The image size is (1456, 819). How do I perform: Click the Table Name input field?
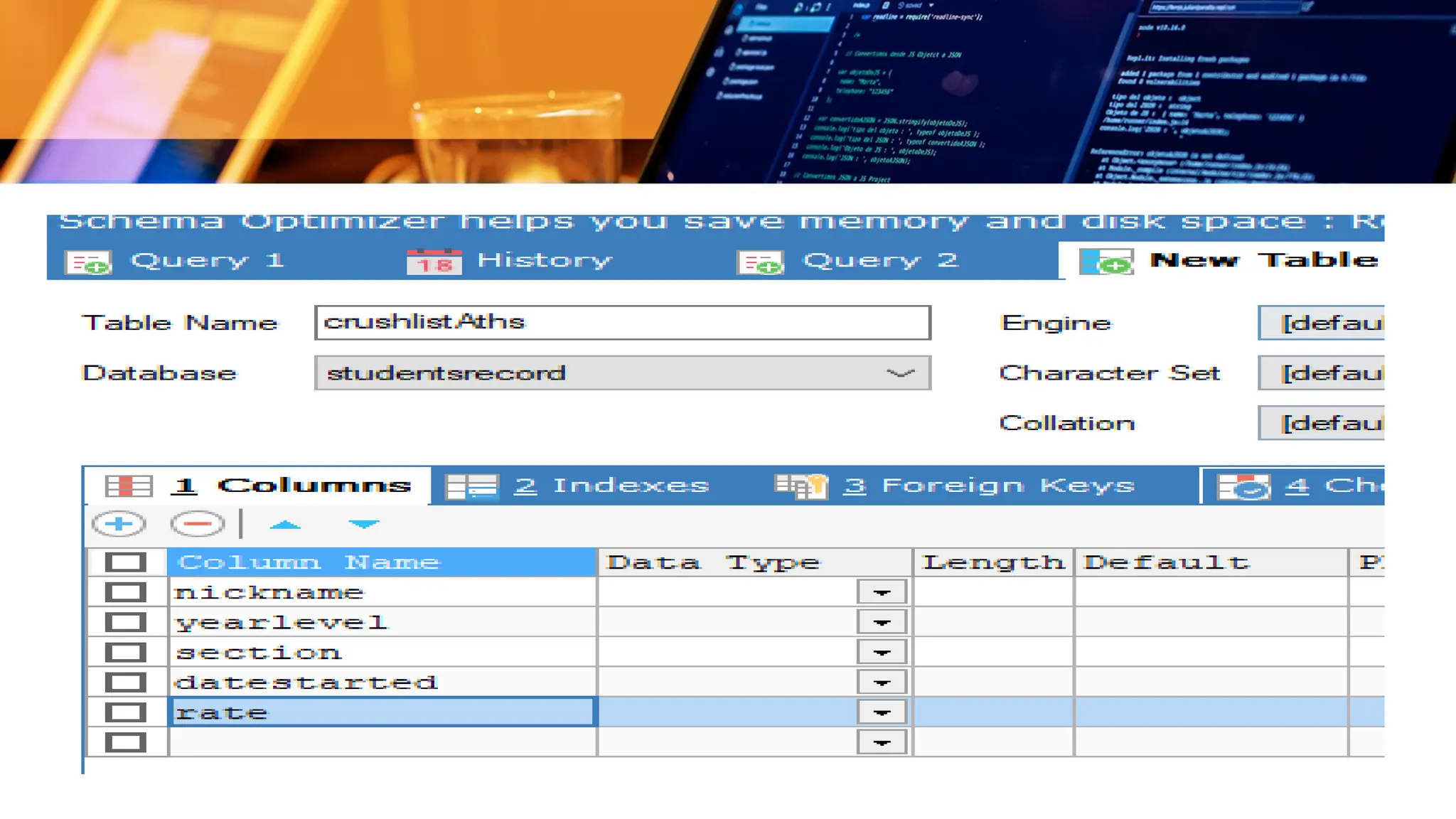pos(622,323)
